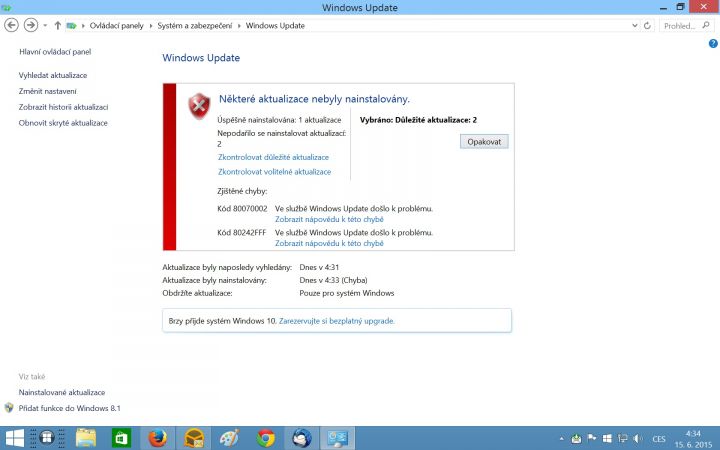Expand address bar history dropdown

click(635, 26)
